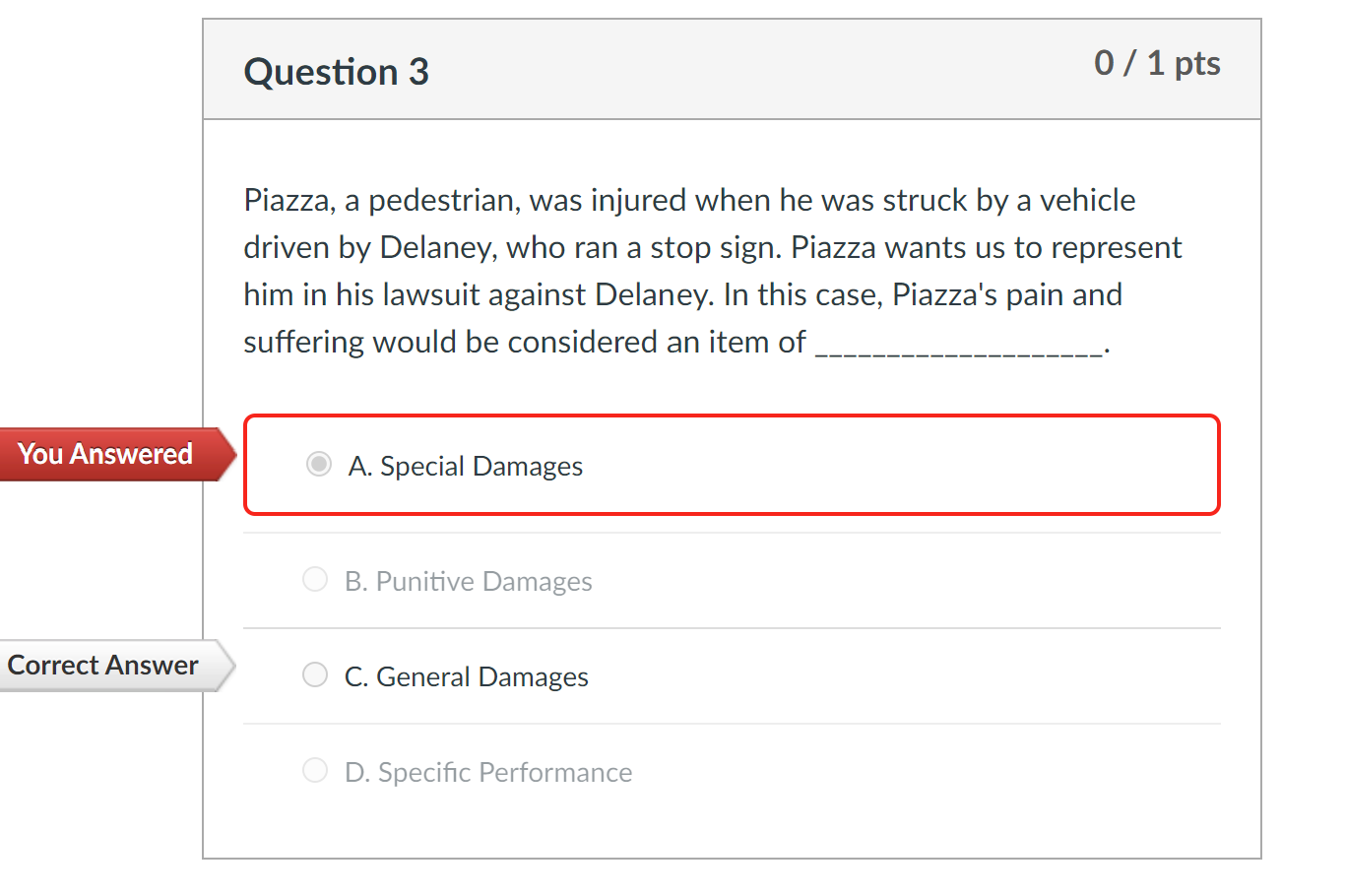
Task: Click the 'You Answered' flag label
Action: click(105, 453)
